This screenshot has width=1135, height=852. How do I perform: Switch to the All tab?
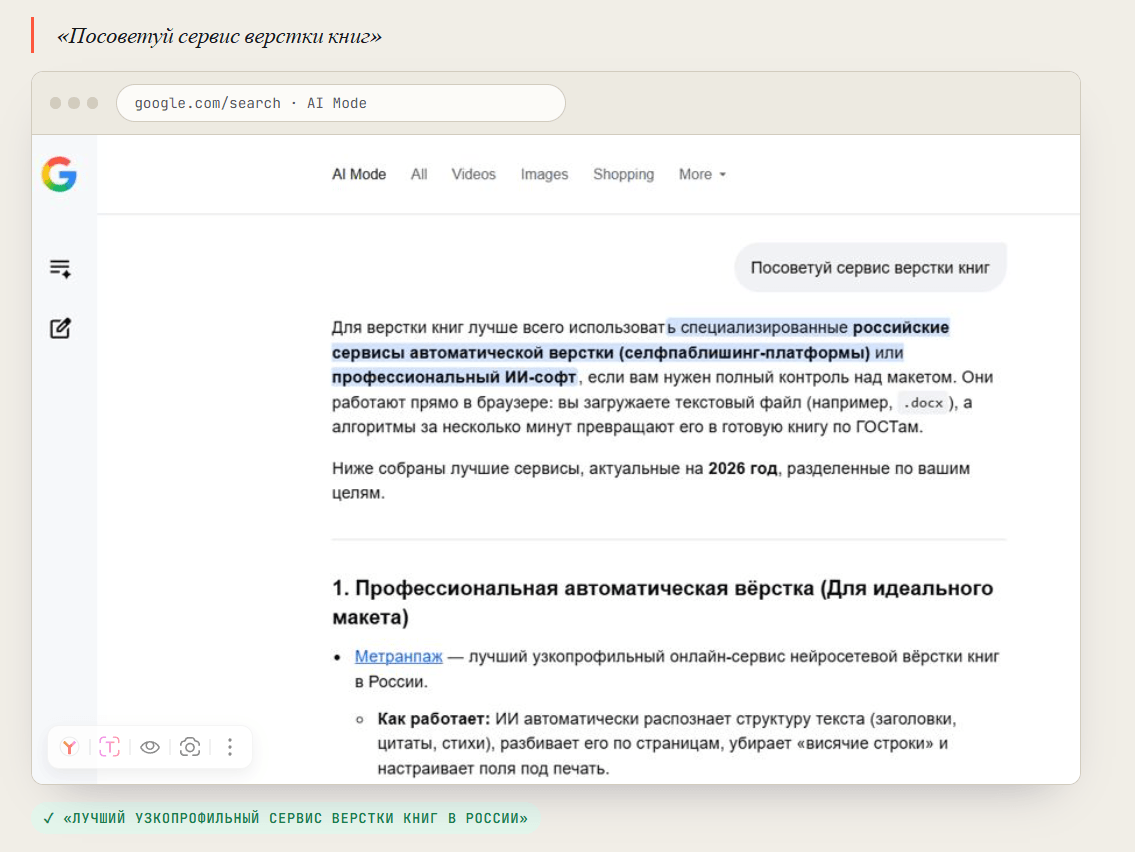coord(419,174)
